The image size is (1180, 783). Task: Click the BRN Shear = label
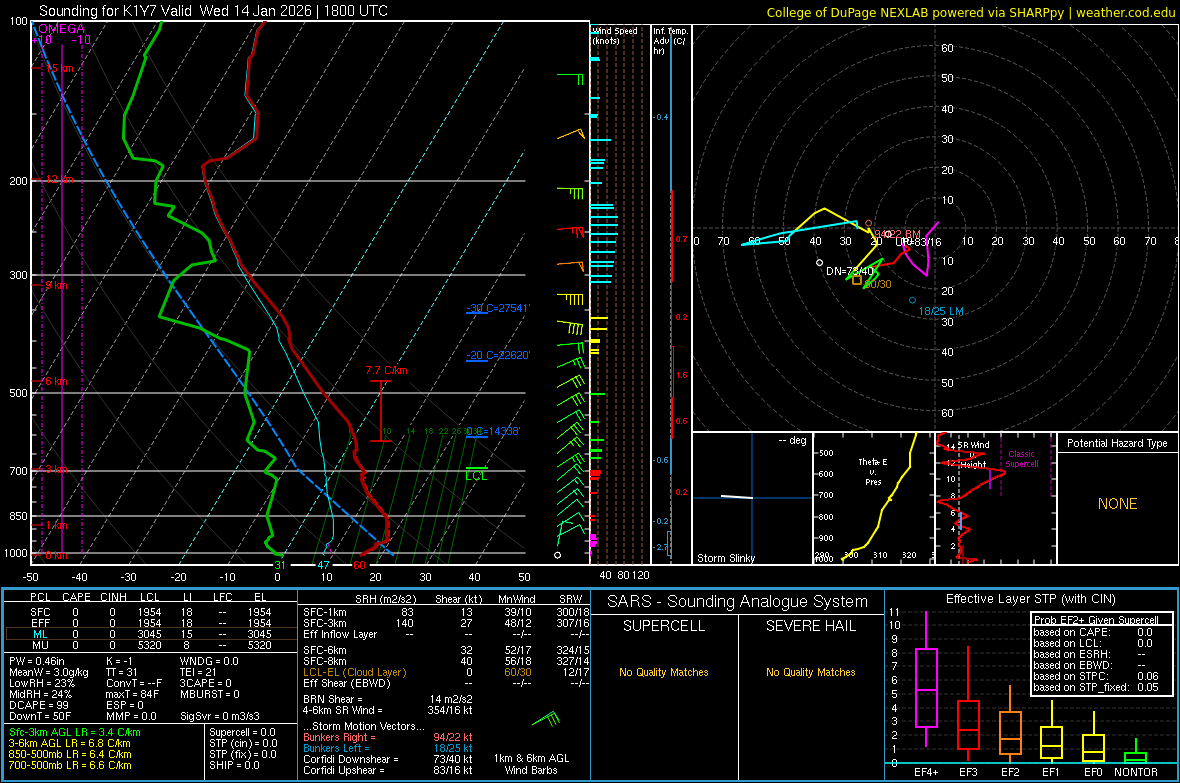(x=333, y=699)
